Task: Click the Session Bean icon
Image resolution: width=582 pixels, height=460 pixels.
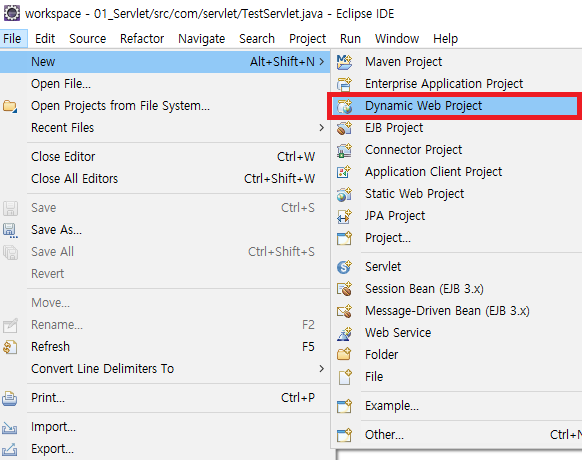Action: pos(344,288)
